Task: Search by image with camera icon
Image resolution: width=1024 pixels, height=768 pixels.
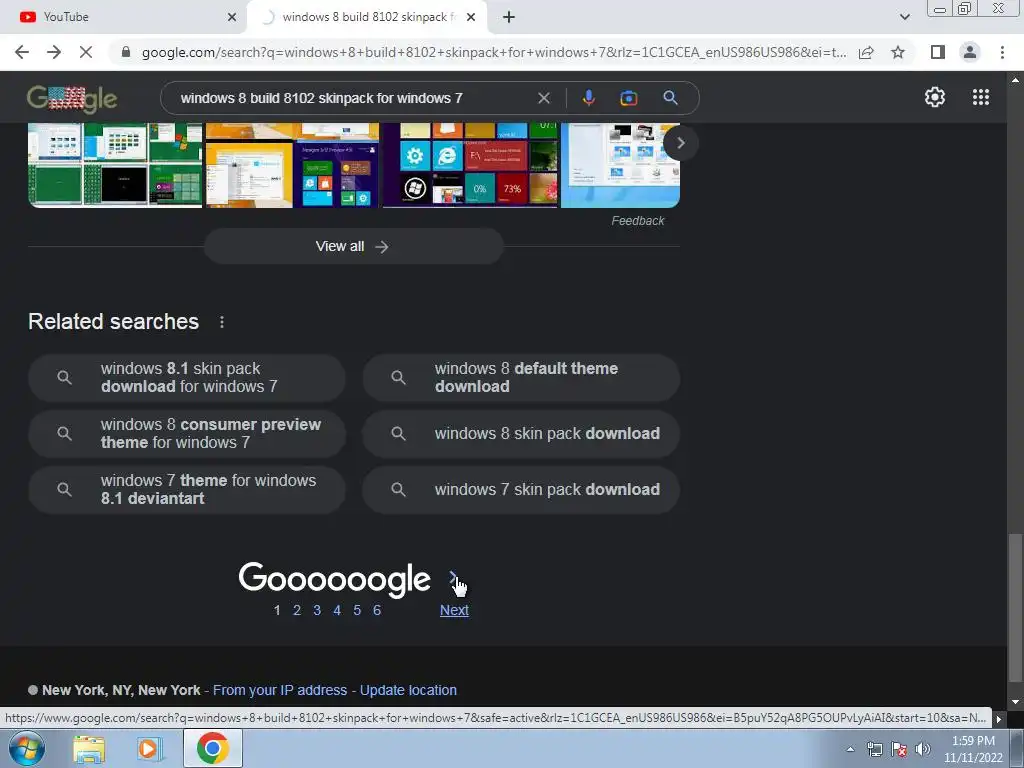Action: (x=628, y=98)
